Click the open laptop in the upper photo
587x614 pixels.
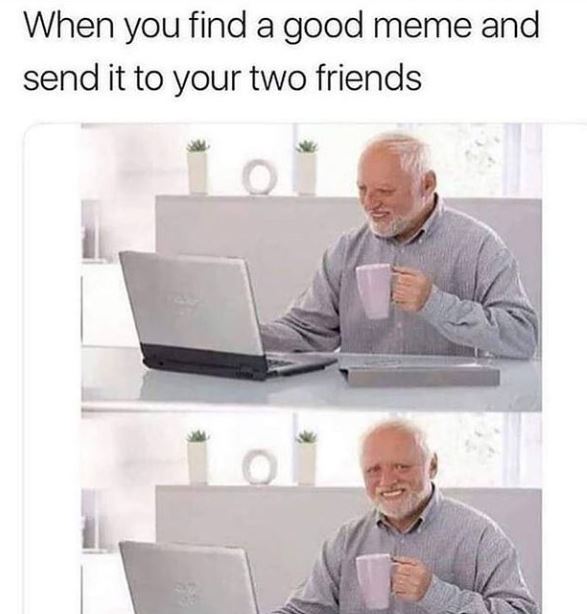click(219, 315)
